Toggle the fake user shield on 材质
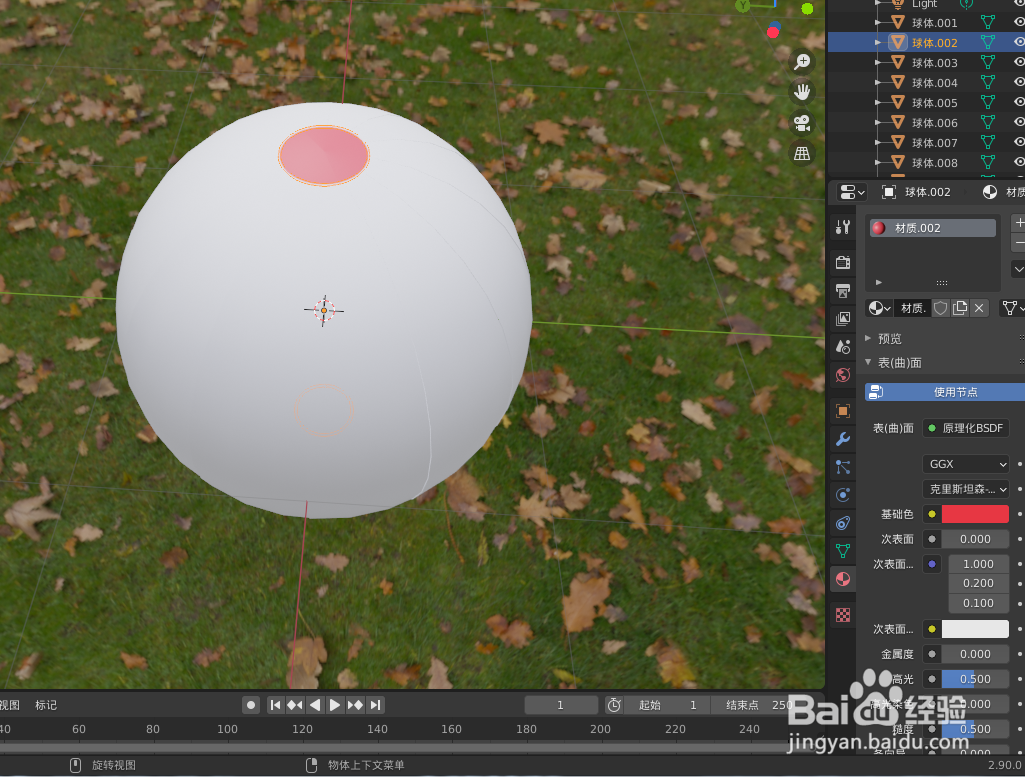Viewport: 1025px width, 777px height. point(941,307)
